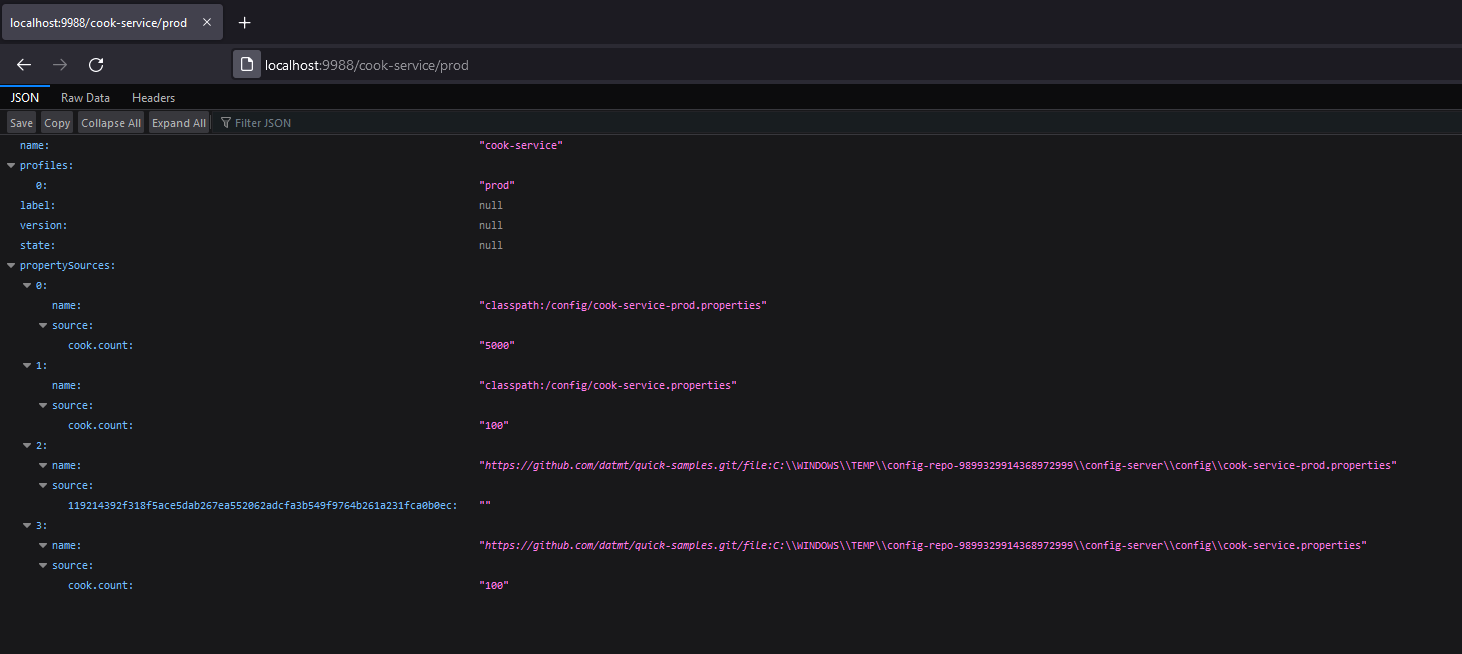The image size is (1462, 654).
Task: Click the forward navigation arrow
Action: (x=59, y=64)
